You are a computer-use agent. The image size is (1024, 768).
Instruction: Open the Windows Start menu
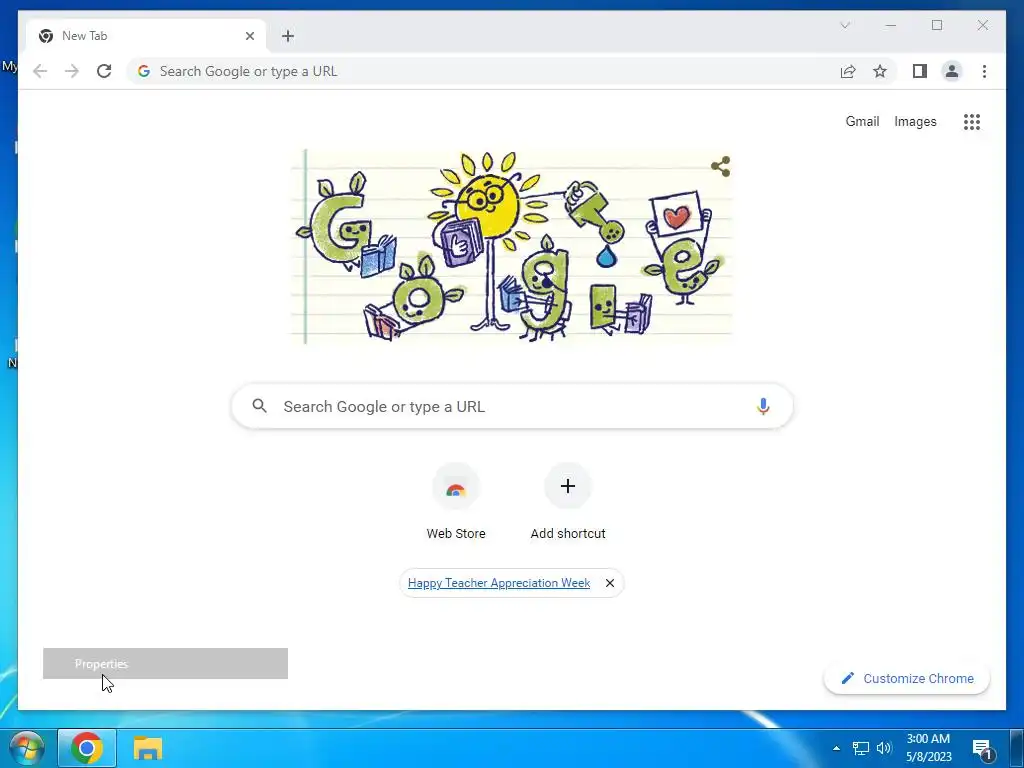(26, 748)
